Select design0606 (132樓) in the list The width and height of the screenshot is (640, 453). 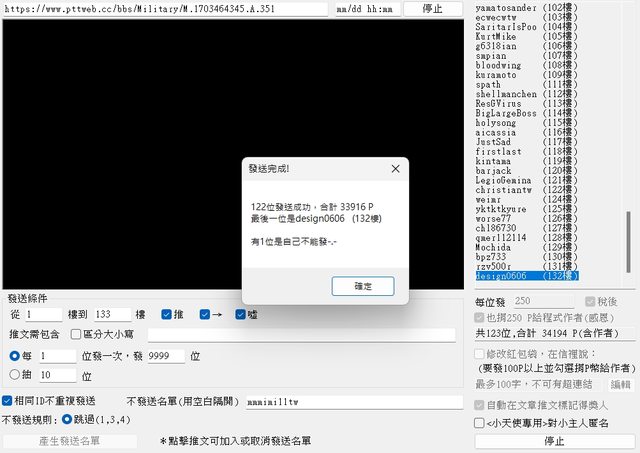tap(526, 276)
